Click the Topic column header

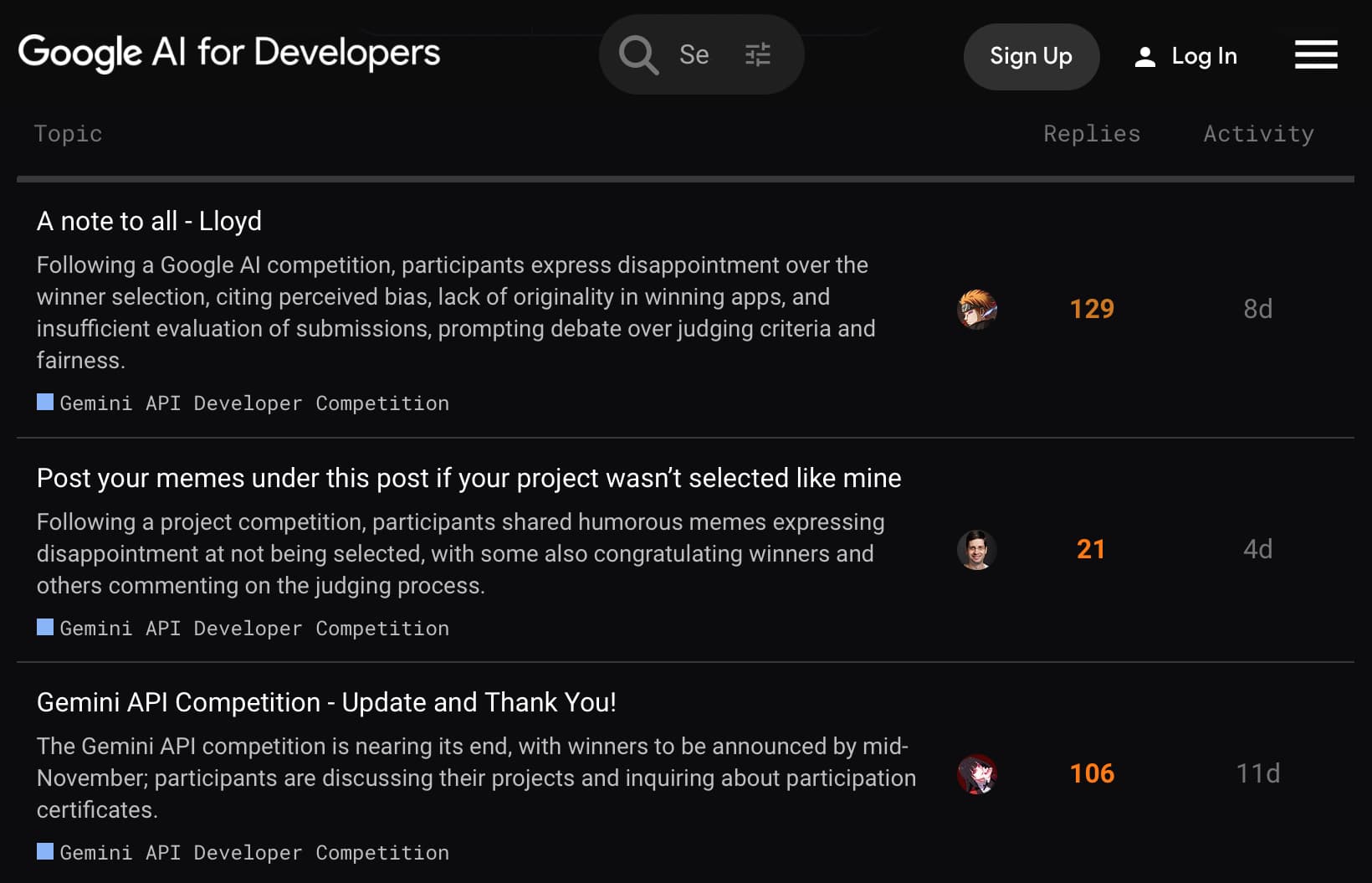(68, 134)
